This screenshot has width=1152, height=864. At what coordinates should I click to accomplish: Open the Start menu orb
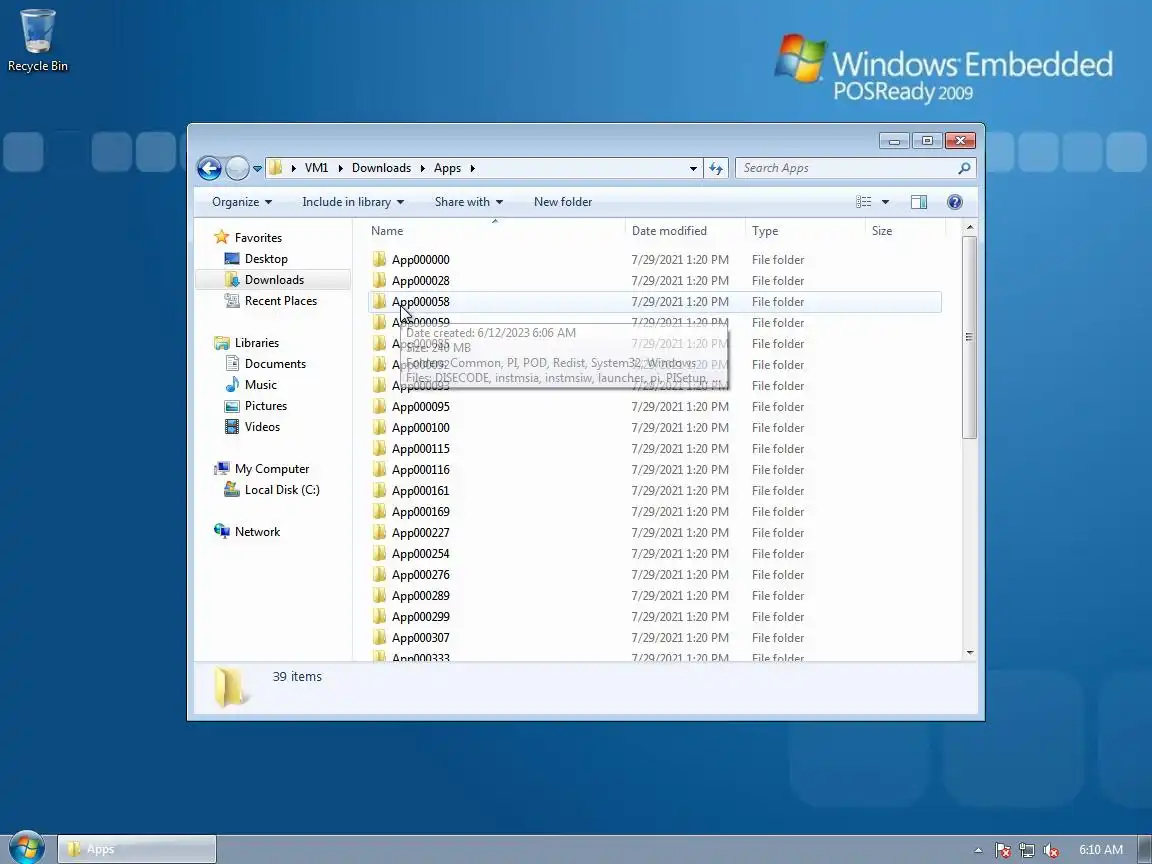click(x=27, y=848)
